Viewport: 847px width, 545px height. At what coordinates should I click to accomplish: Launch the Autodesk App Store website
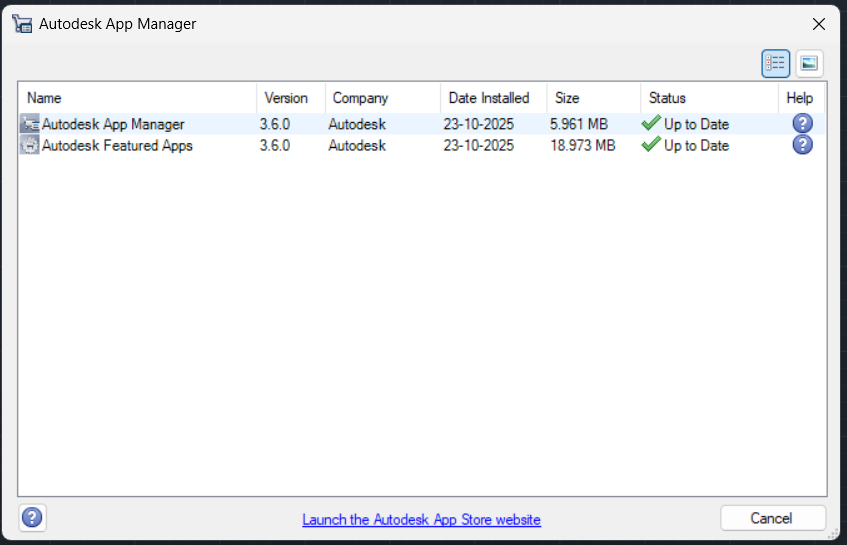pos(421,520)
